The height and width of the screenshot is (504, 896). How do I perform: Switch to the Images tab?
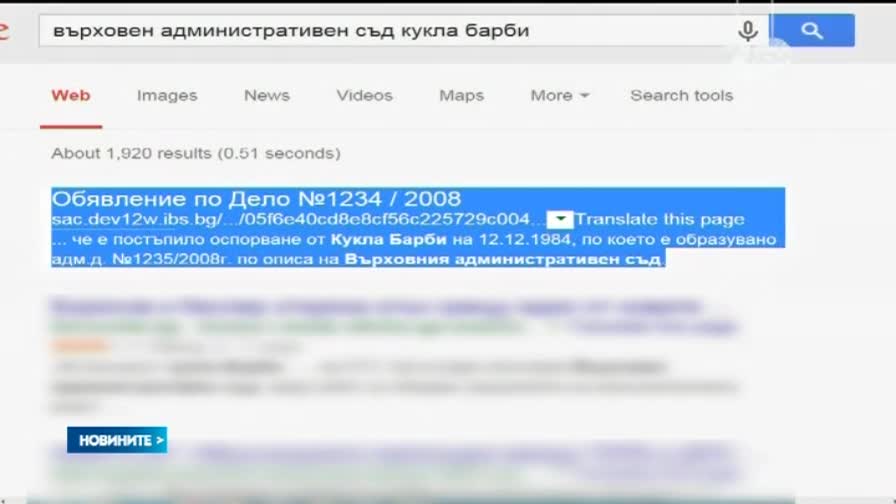point(167,95)
